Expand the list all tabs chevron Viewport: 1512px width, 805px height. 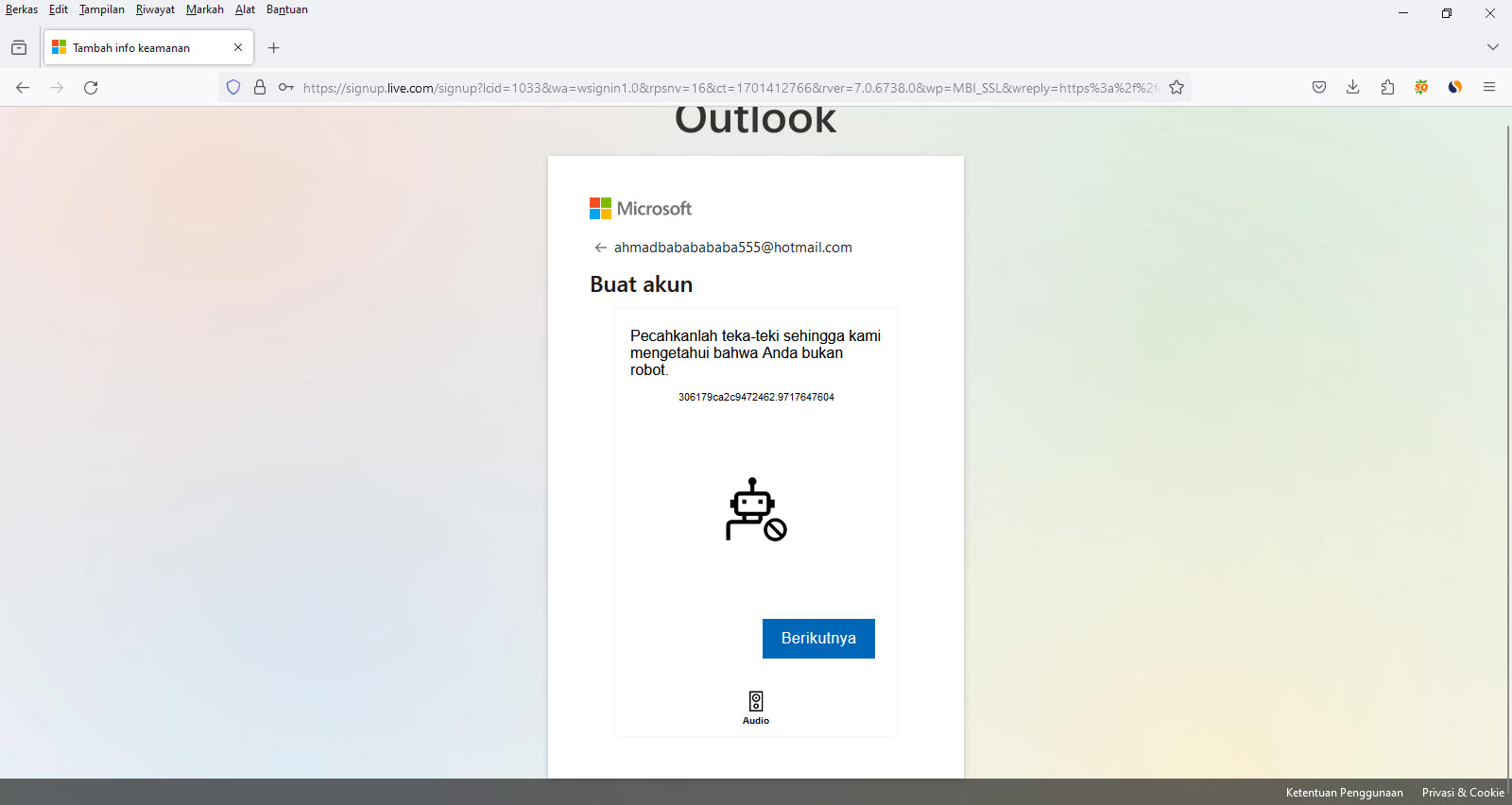coord(1492,47)
